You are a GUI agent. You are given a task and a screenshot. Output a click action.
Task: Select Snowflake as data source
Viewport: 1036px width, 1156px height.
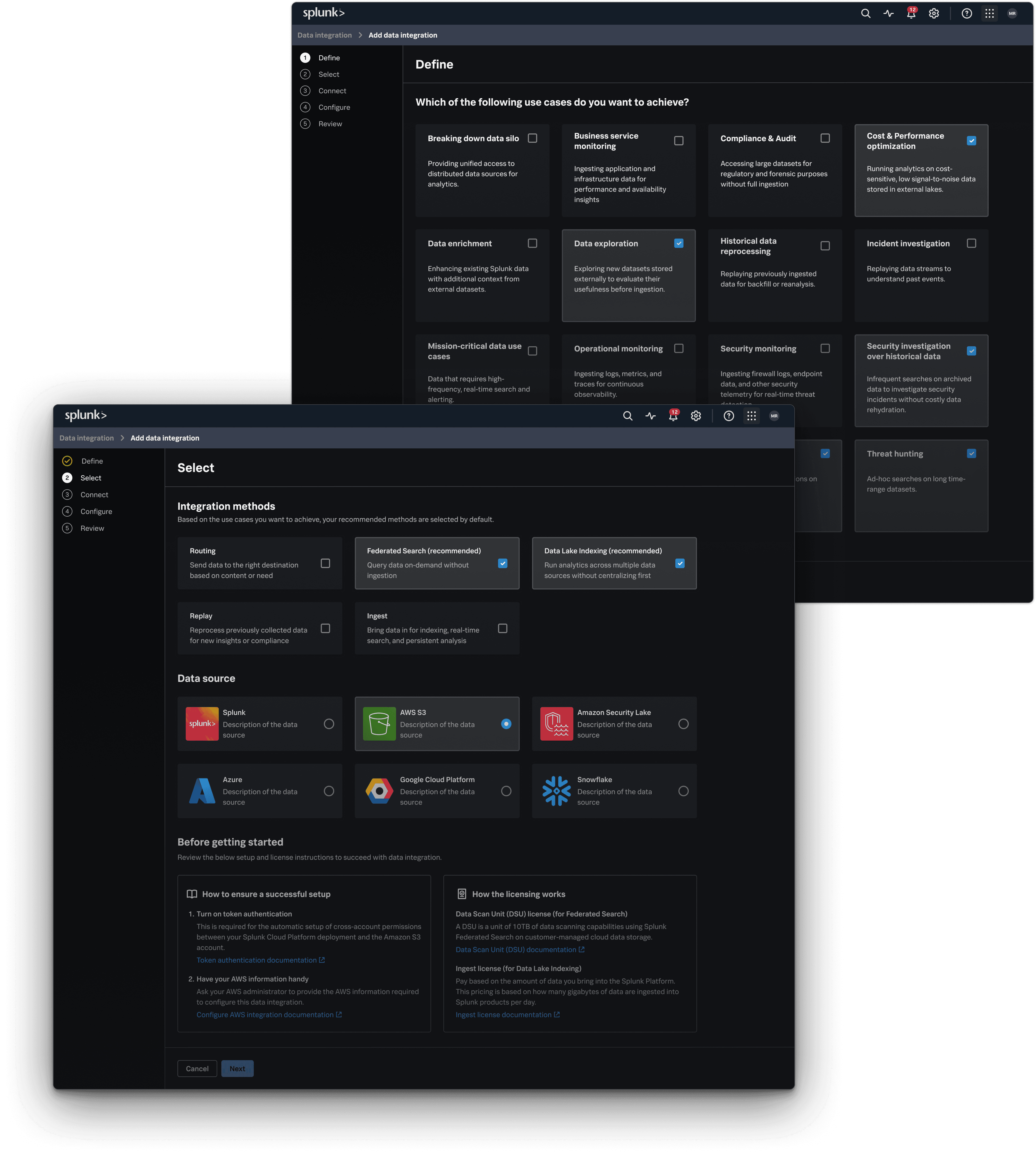tap(683, 791)
